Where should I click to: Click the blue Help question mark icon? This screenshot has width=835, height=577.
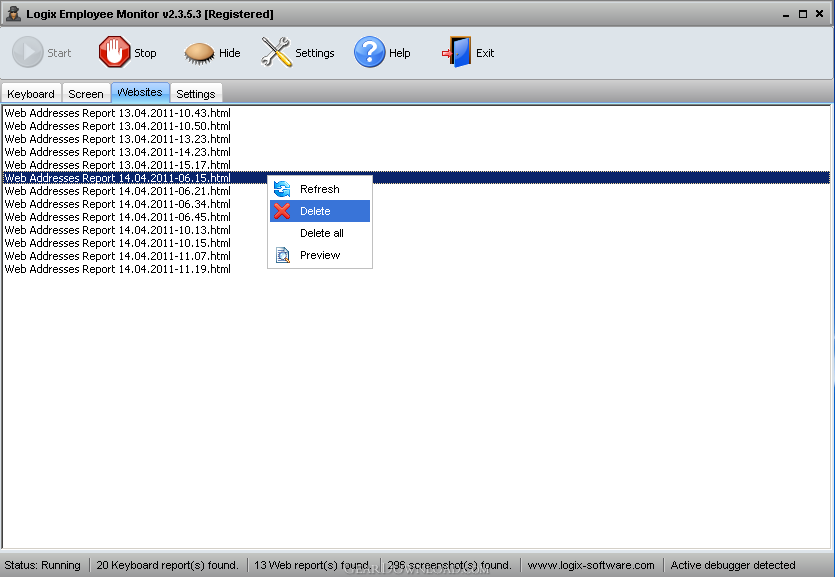pyautogui.click(x=370, y=52)
